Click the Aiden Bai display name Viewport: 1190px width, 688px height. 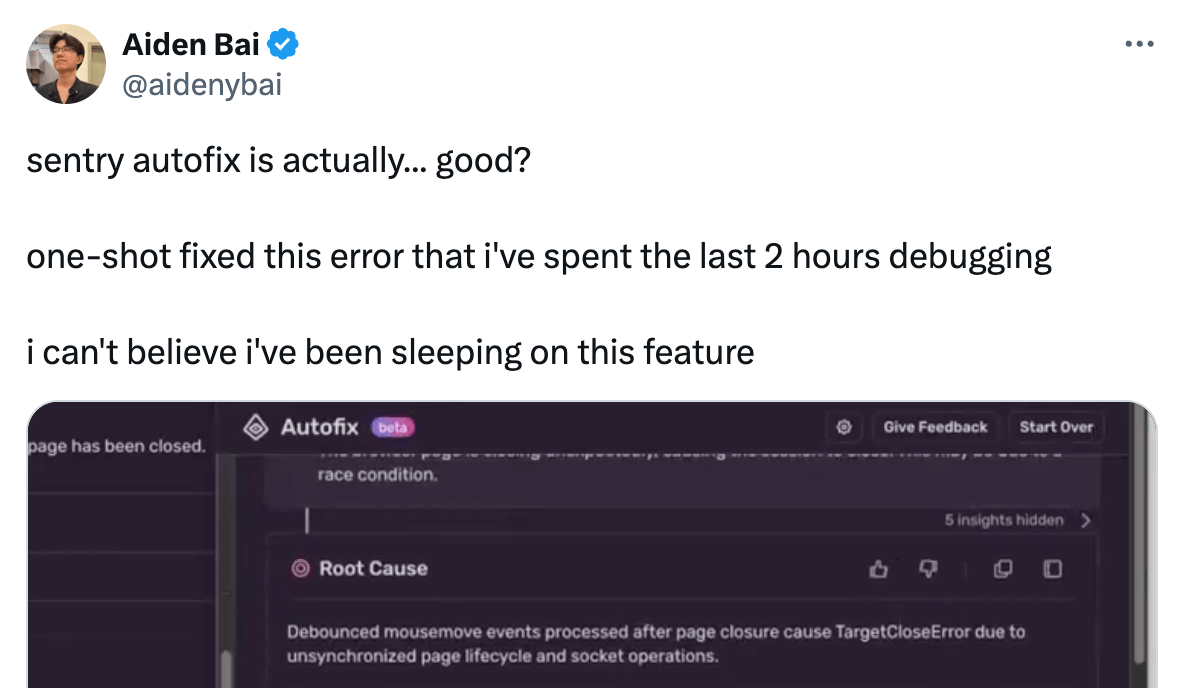(188, 44)
